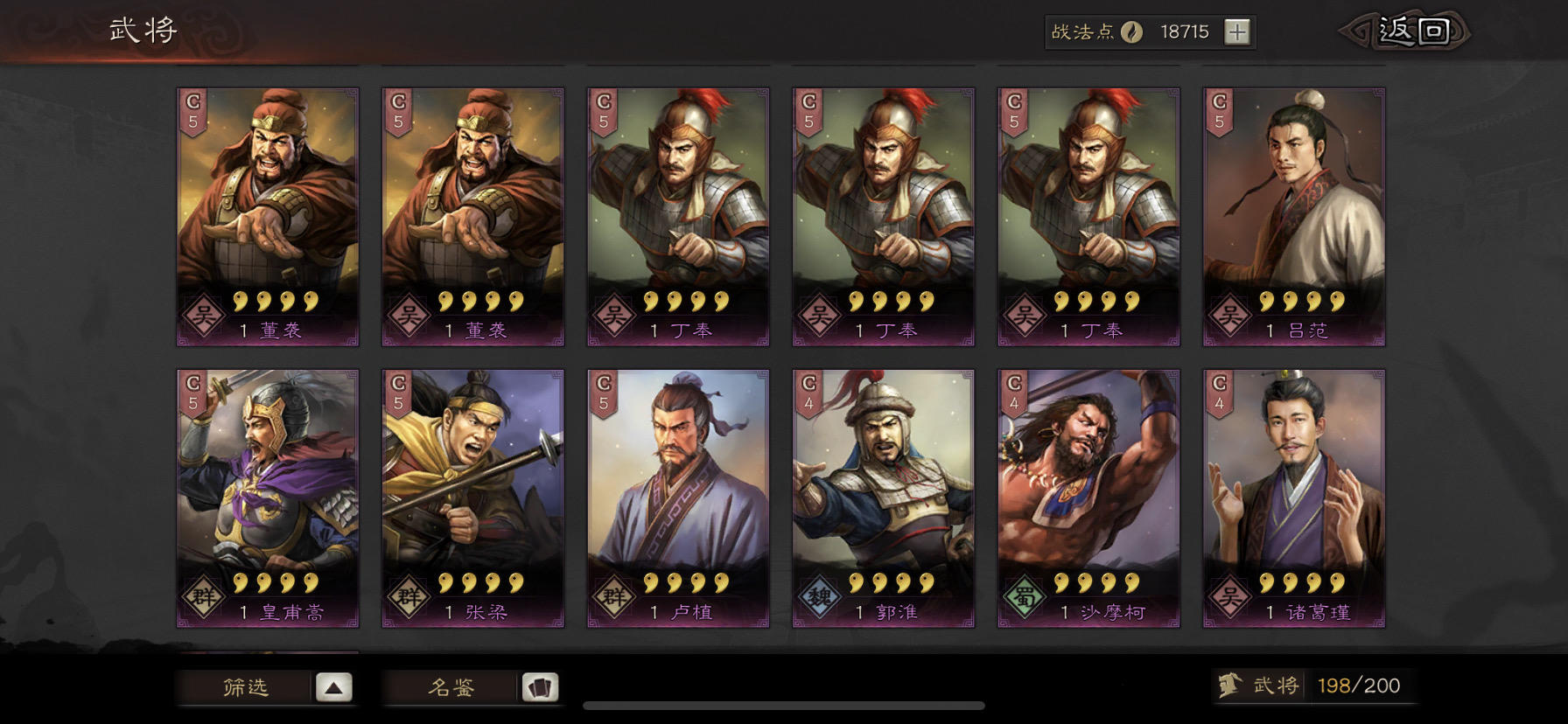Image resolution: width=1568 pixels, height=724 pixels.
Task: Select the 皇甫嵩 general card
Action: tap(268, 498)
